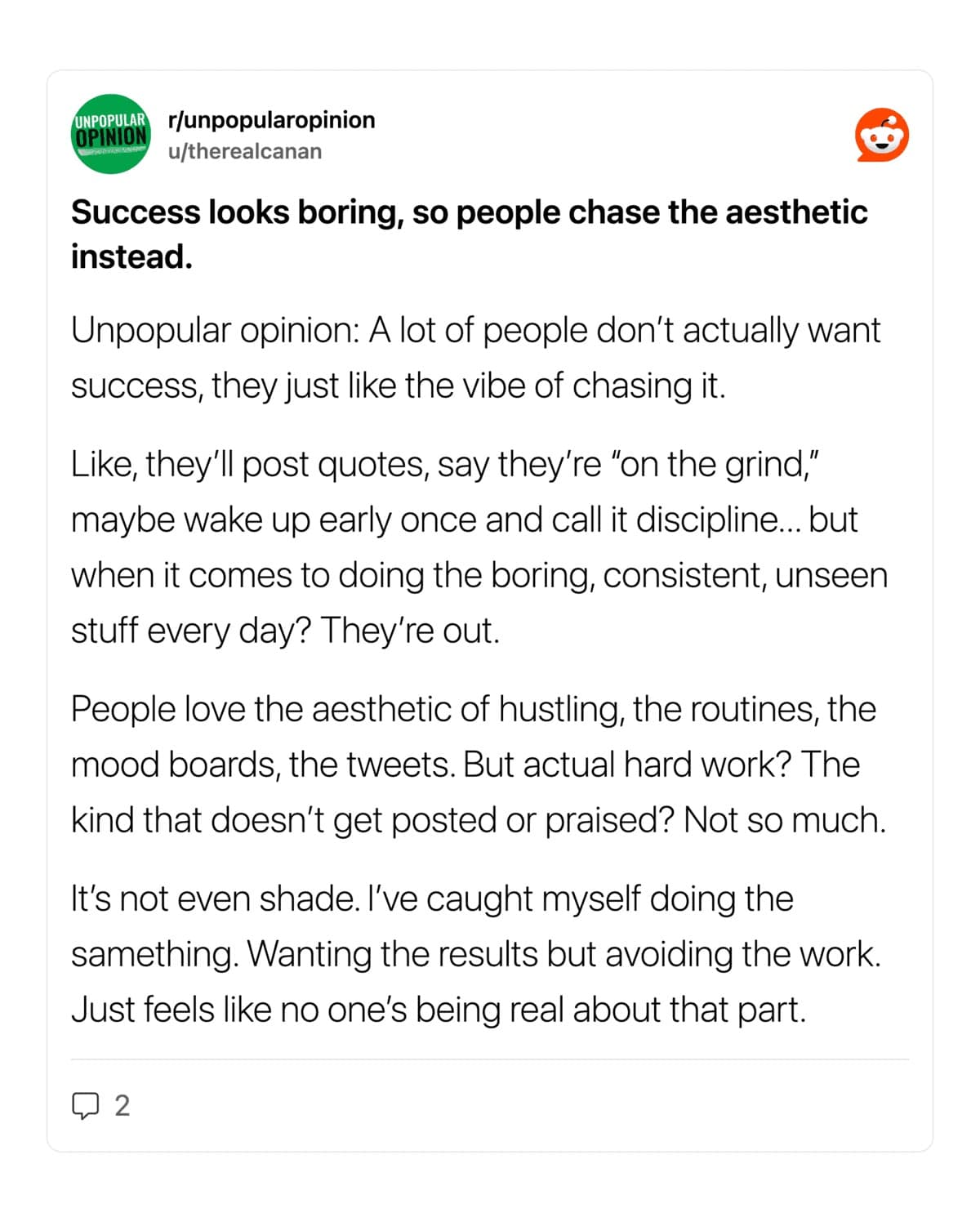980x1222 pixels.
Task: Click the sentence 'Just feels like no one's being real'
Action: 439,1010
